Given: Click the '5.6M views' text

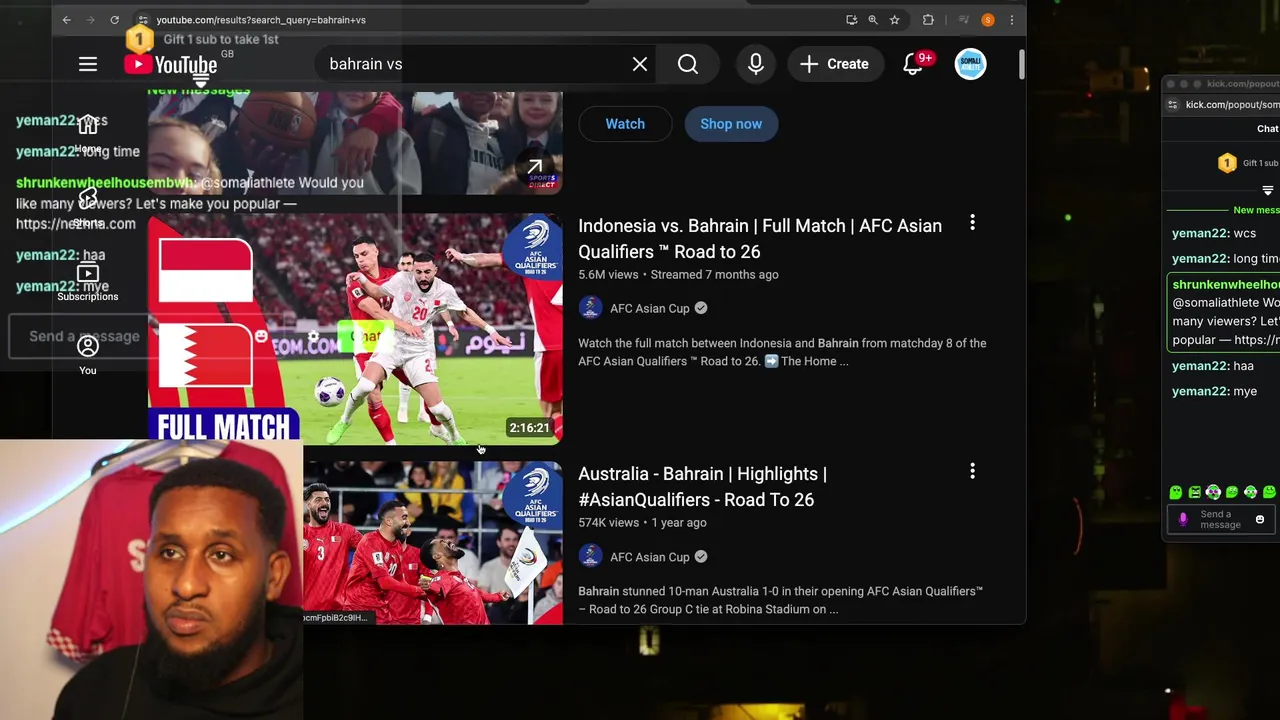Looking at the screenshot, I should coord(608,274).
